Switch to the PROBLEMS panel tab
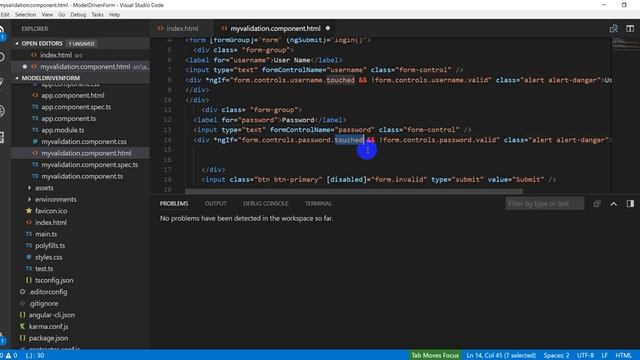Viewport: 640px width, 360px height. pyautogui.click(x=174, y=203)
